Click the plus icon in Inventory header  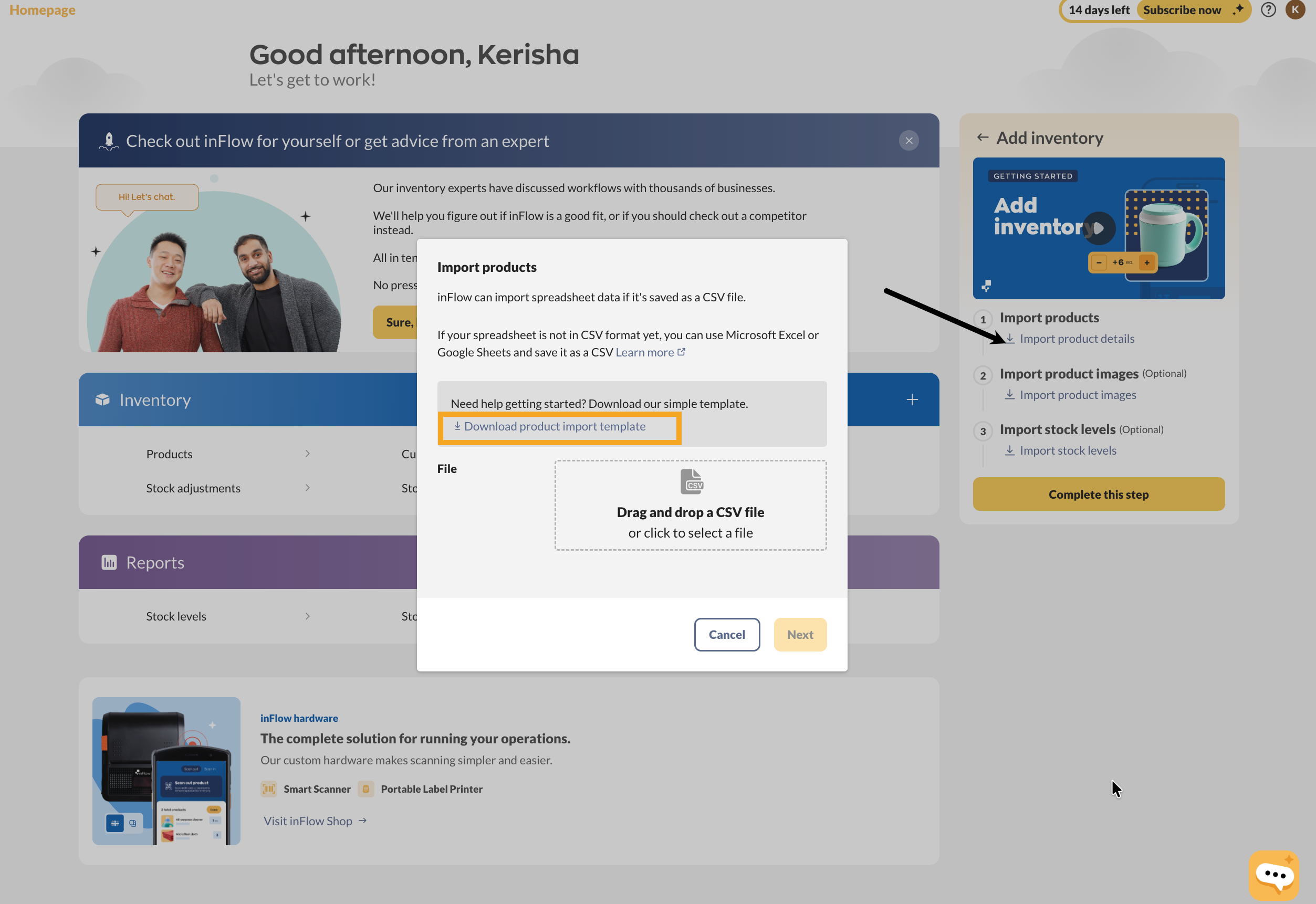[x=912, y=400]
